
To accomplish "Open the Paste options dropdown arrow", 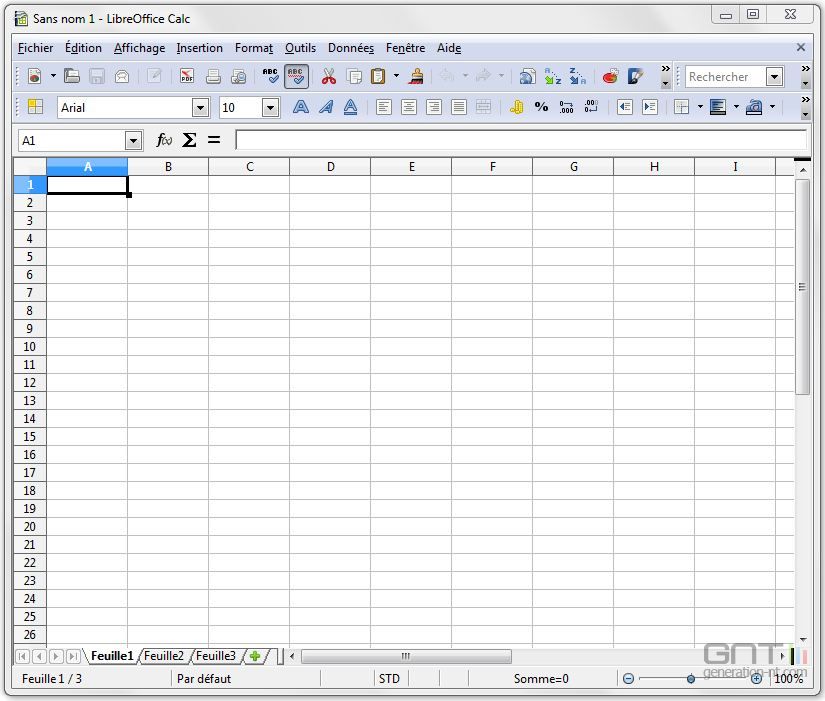I will [396, 76].
